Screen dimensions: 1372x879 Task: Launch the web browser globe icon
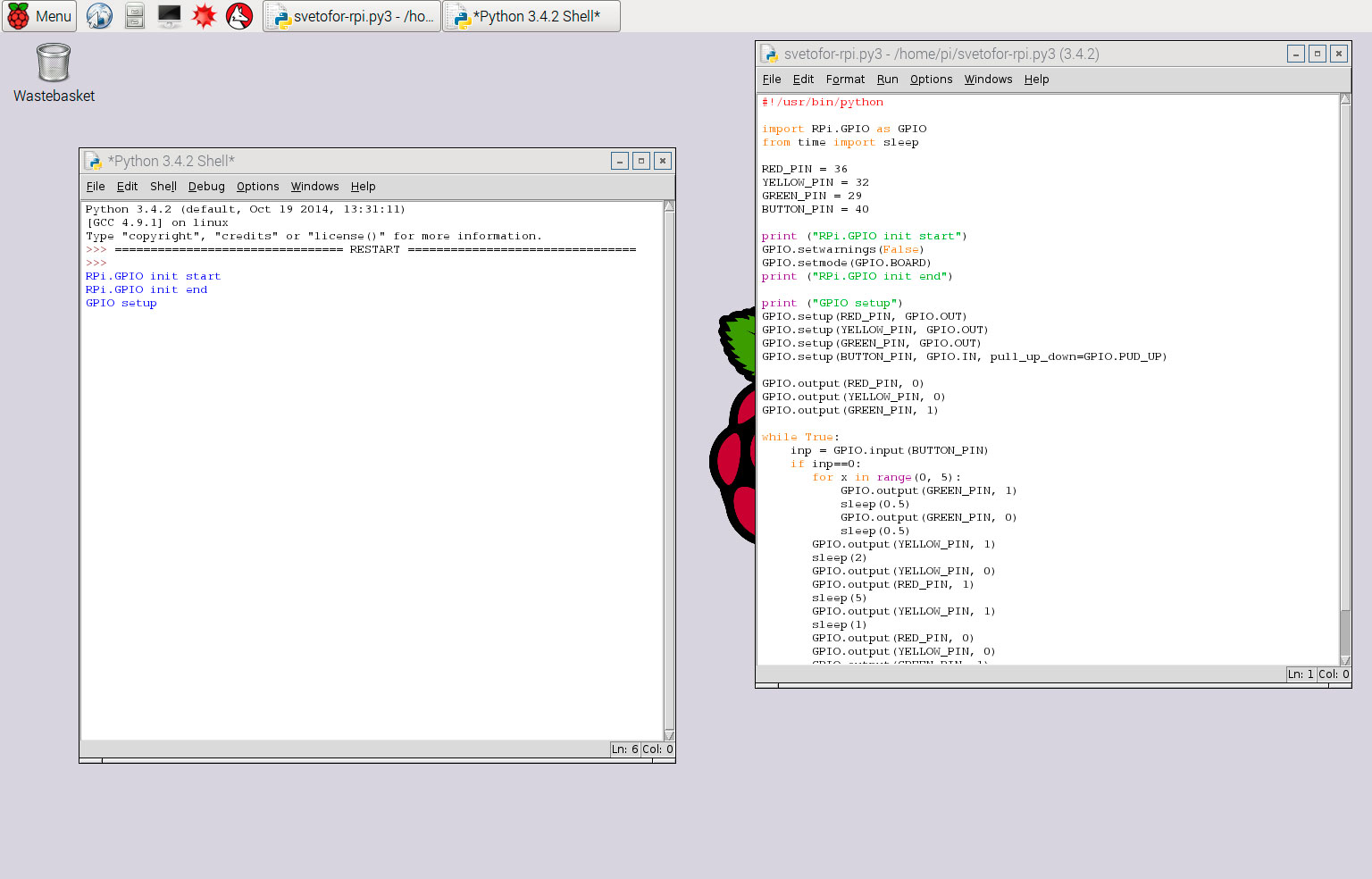99,16
